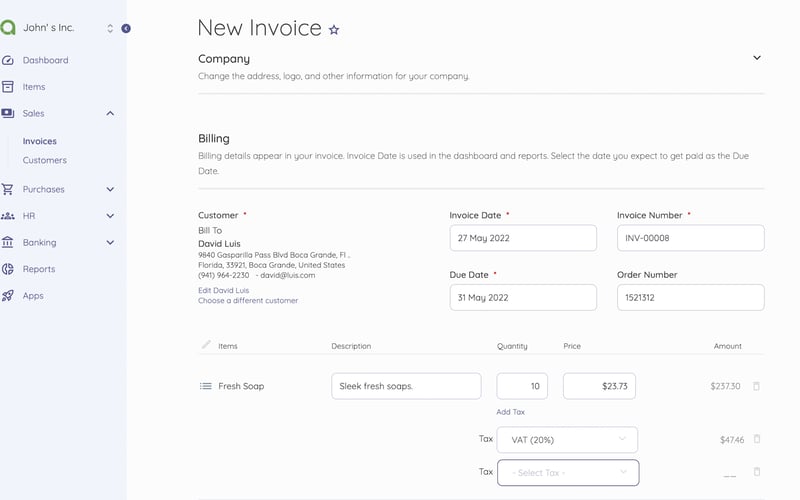The height and width of the screenshot is (500, 800).
Task: Click the Banking building icon
Action: pos(8,242)
